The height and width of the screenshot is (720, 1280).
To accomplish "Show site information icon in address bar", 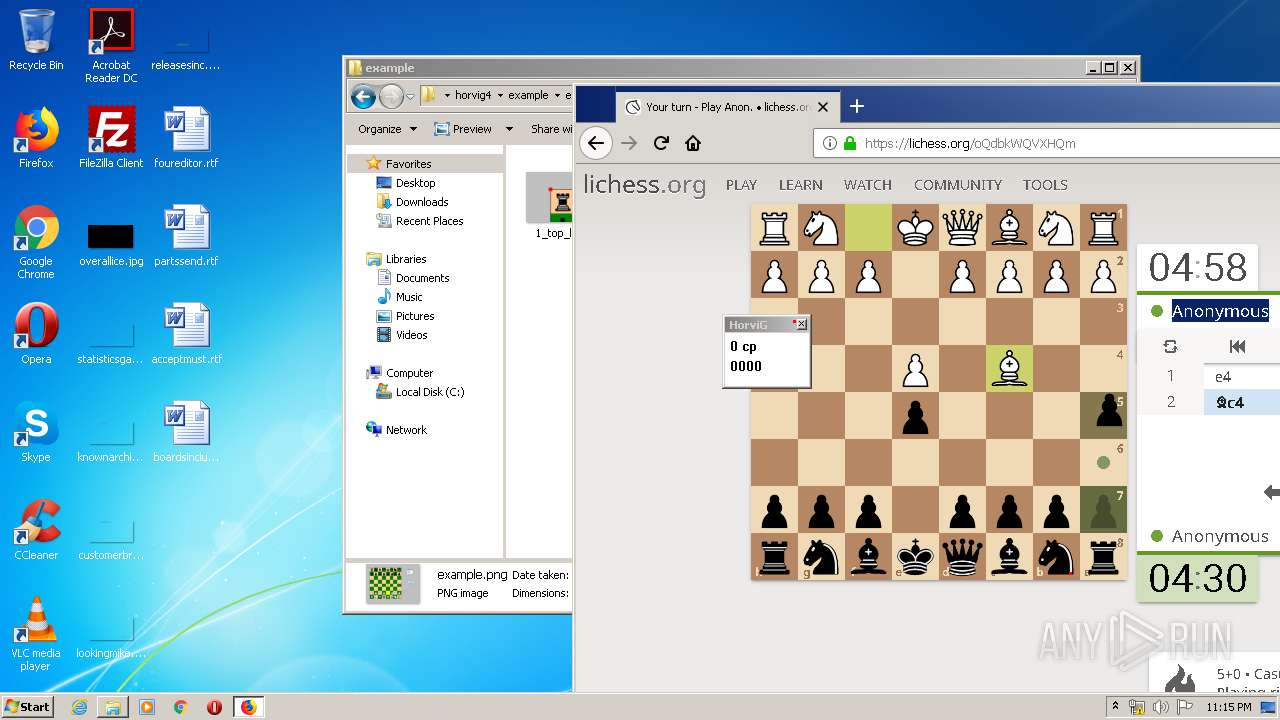I will 829,143.
